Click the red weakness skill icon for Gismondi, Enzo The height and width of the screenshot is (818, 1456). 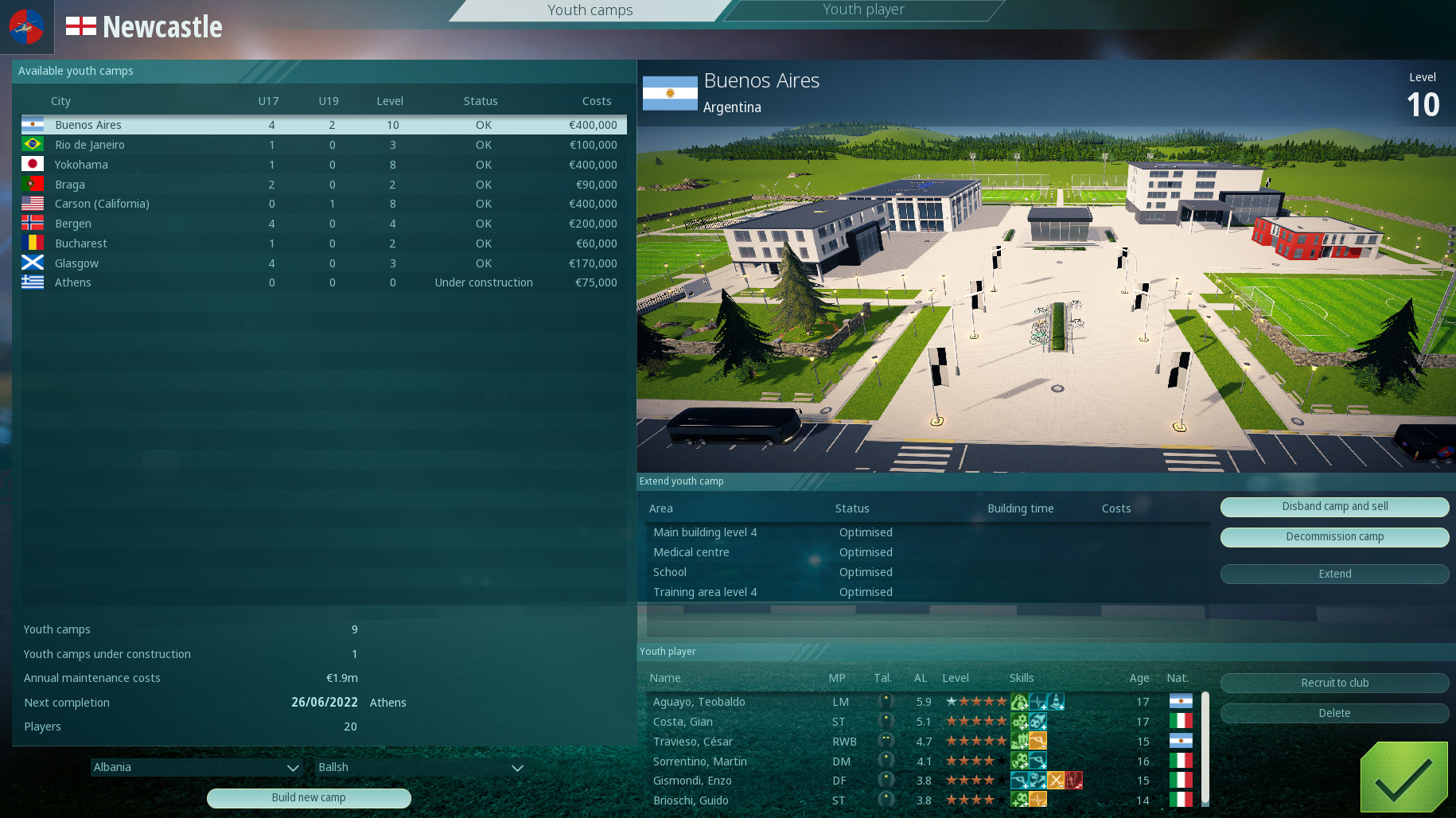coord(1074,781)
